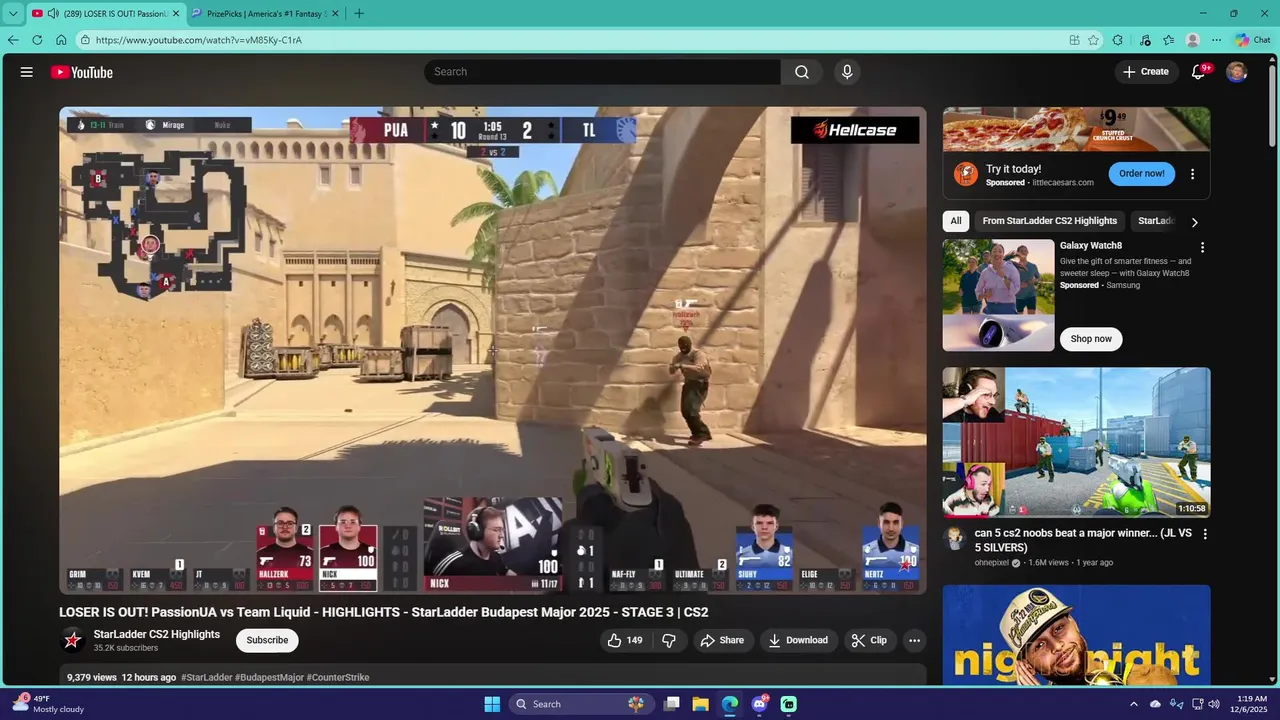Viewport: 1280px width, 720px height.
Task: Click the Create button
Action: pyautogui.click(x=1146, y=72)
